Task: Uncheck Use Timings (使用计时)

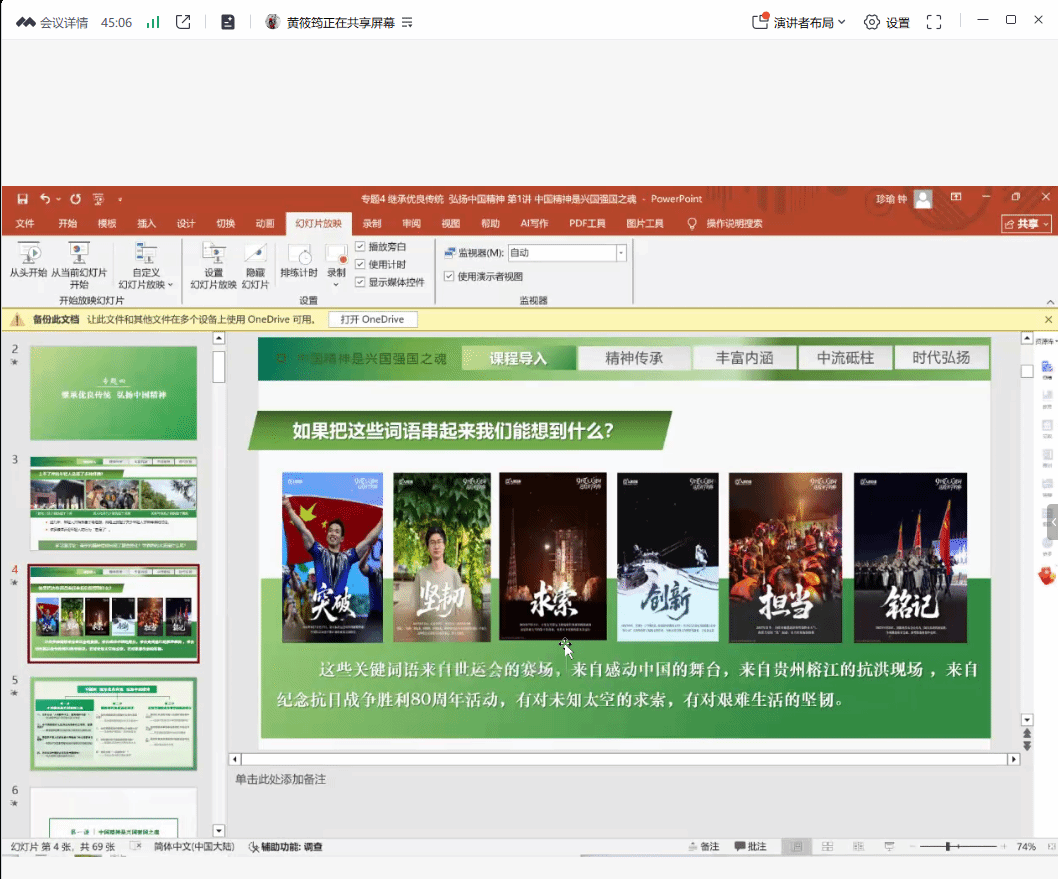Action: point(360,264)
